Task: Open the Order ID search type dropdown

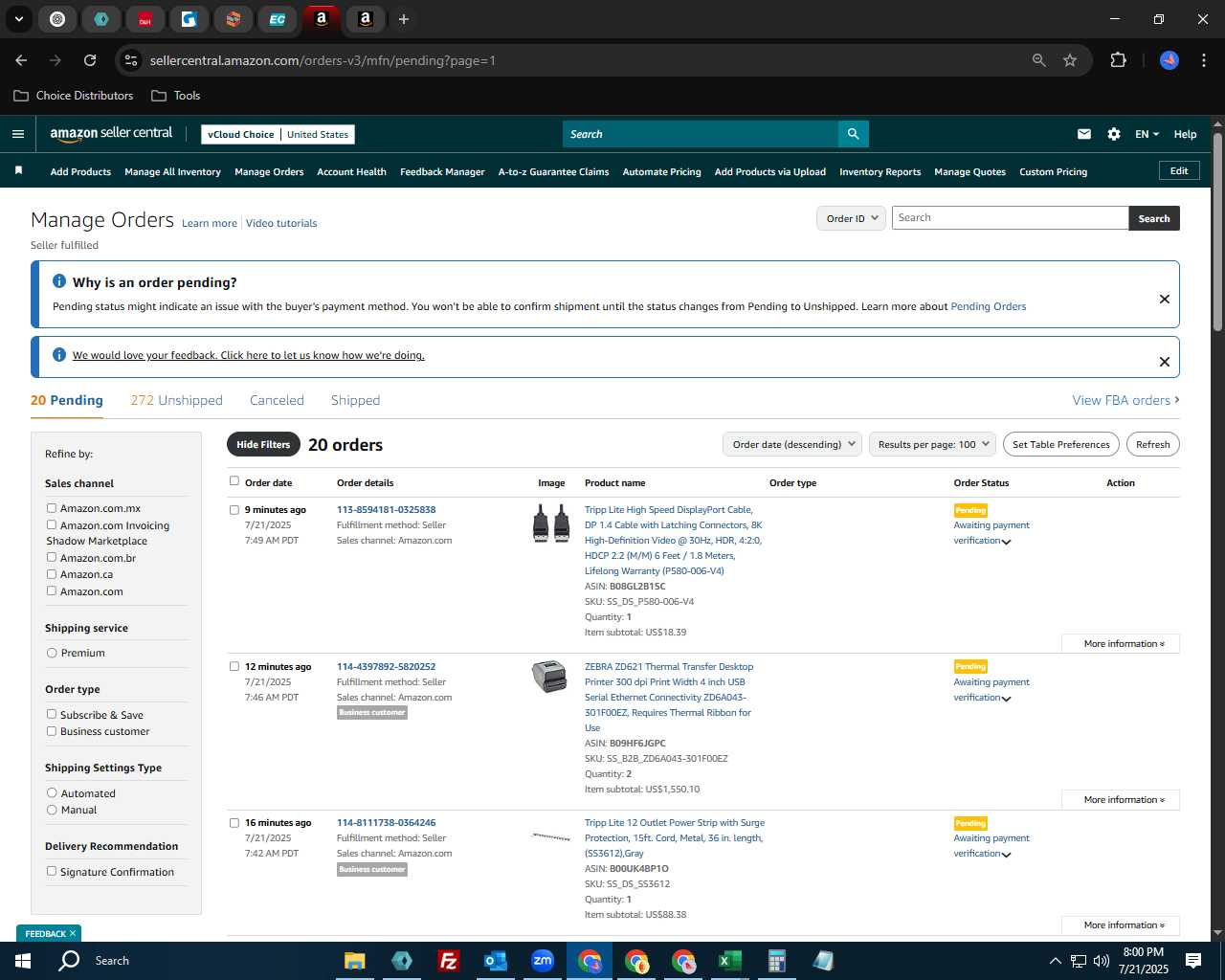Action: point(851,218)
